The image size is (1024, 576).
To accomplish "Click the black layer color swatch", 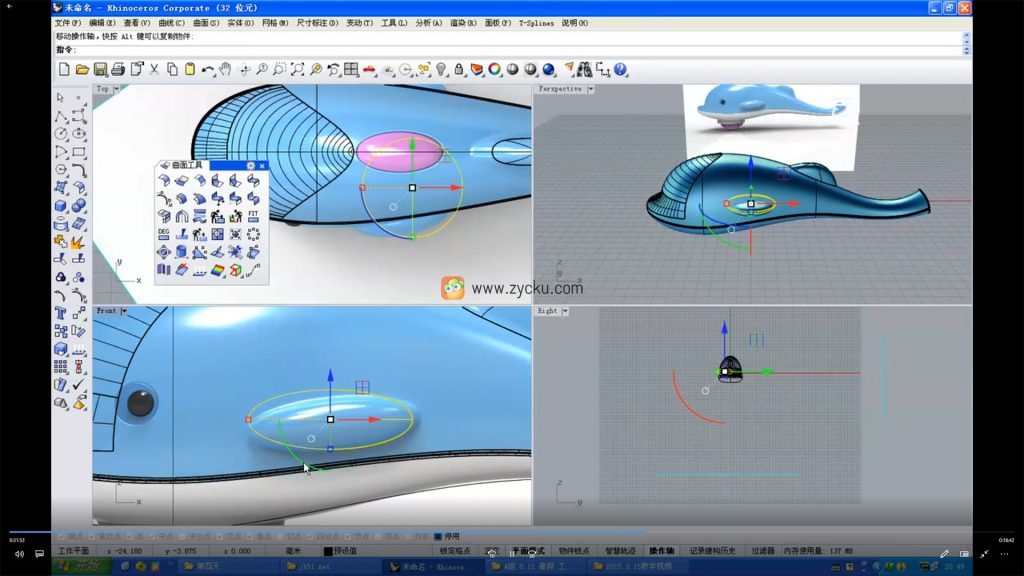I will (x=328, y=551).
